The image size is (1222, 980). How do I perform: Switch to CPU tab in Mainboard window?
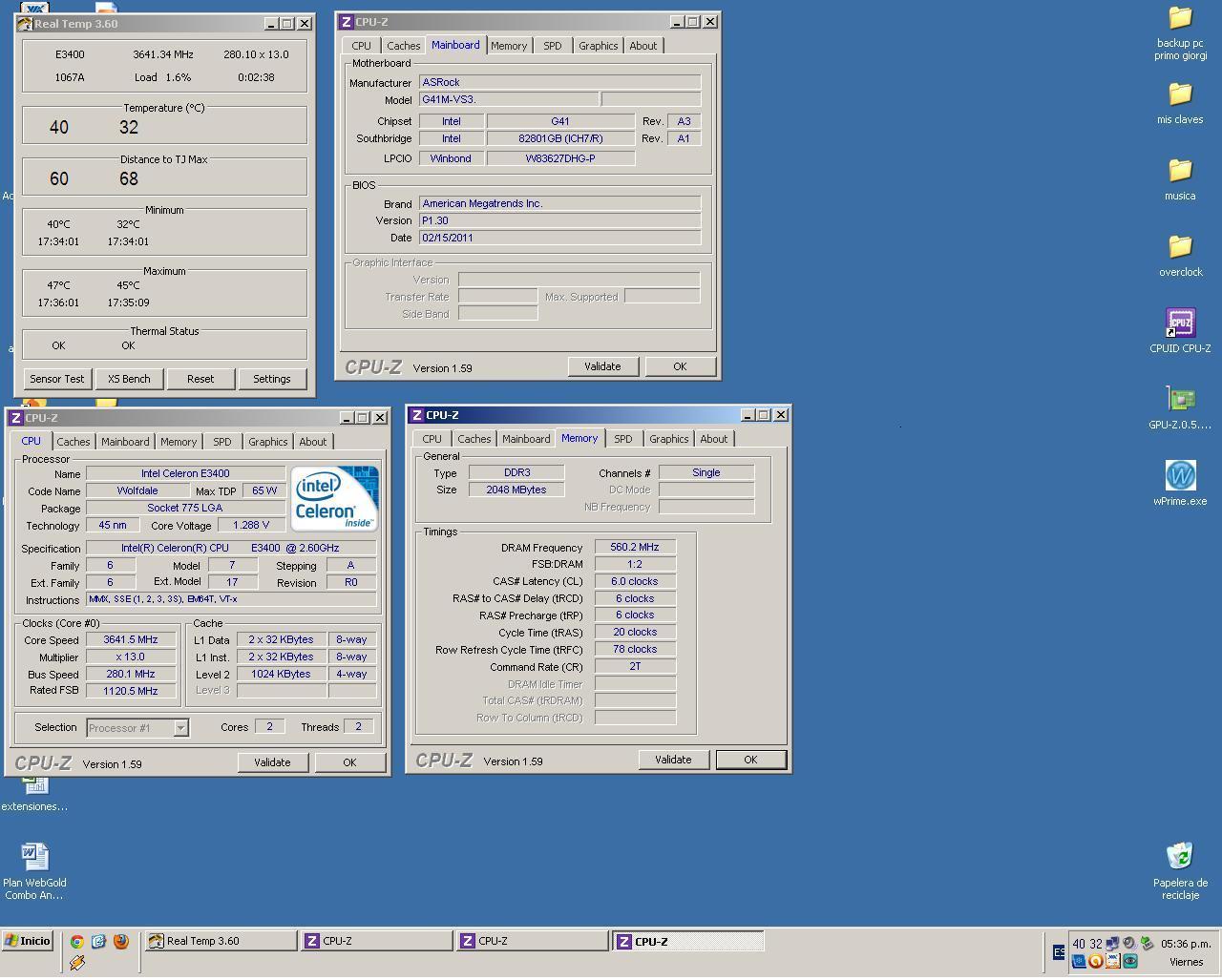361,46
